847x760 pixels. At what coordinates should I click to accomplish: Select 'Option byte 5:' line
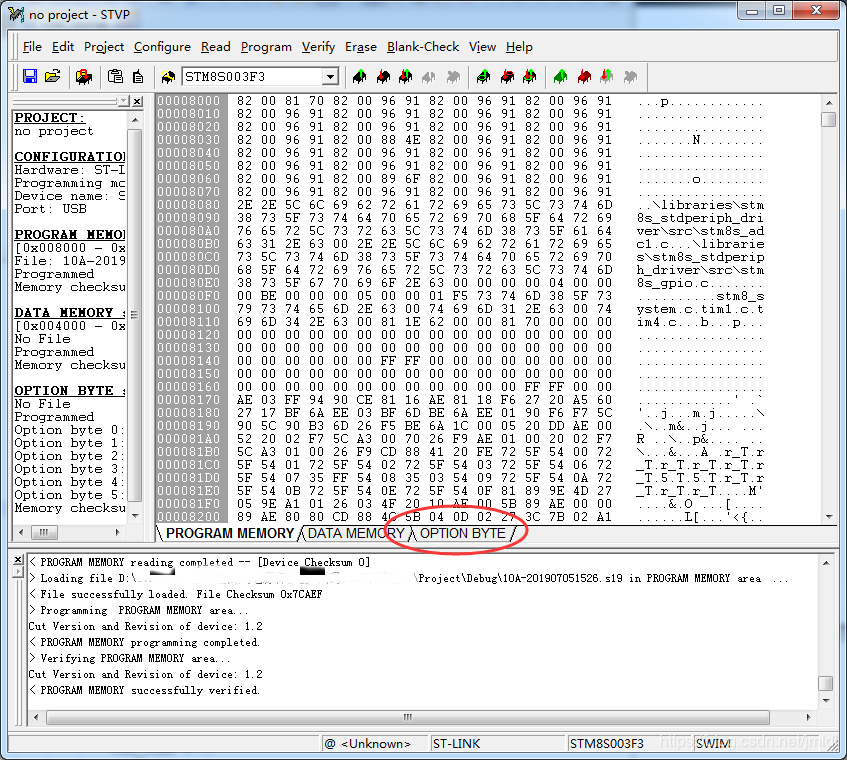pyautogui.click(x=69, y=495)
